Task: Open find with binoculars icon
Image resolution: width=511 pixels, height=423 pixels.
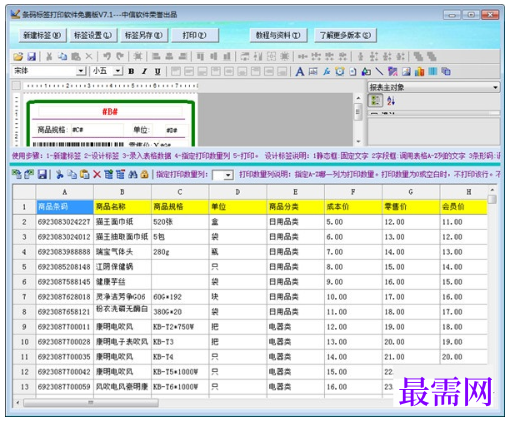Action: [x=133, y=174]
